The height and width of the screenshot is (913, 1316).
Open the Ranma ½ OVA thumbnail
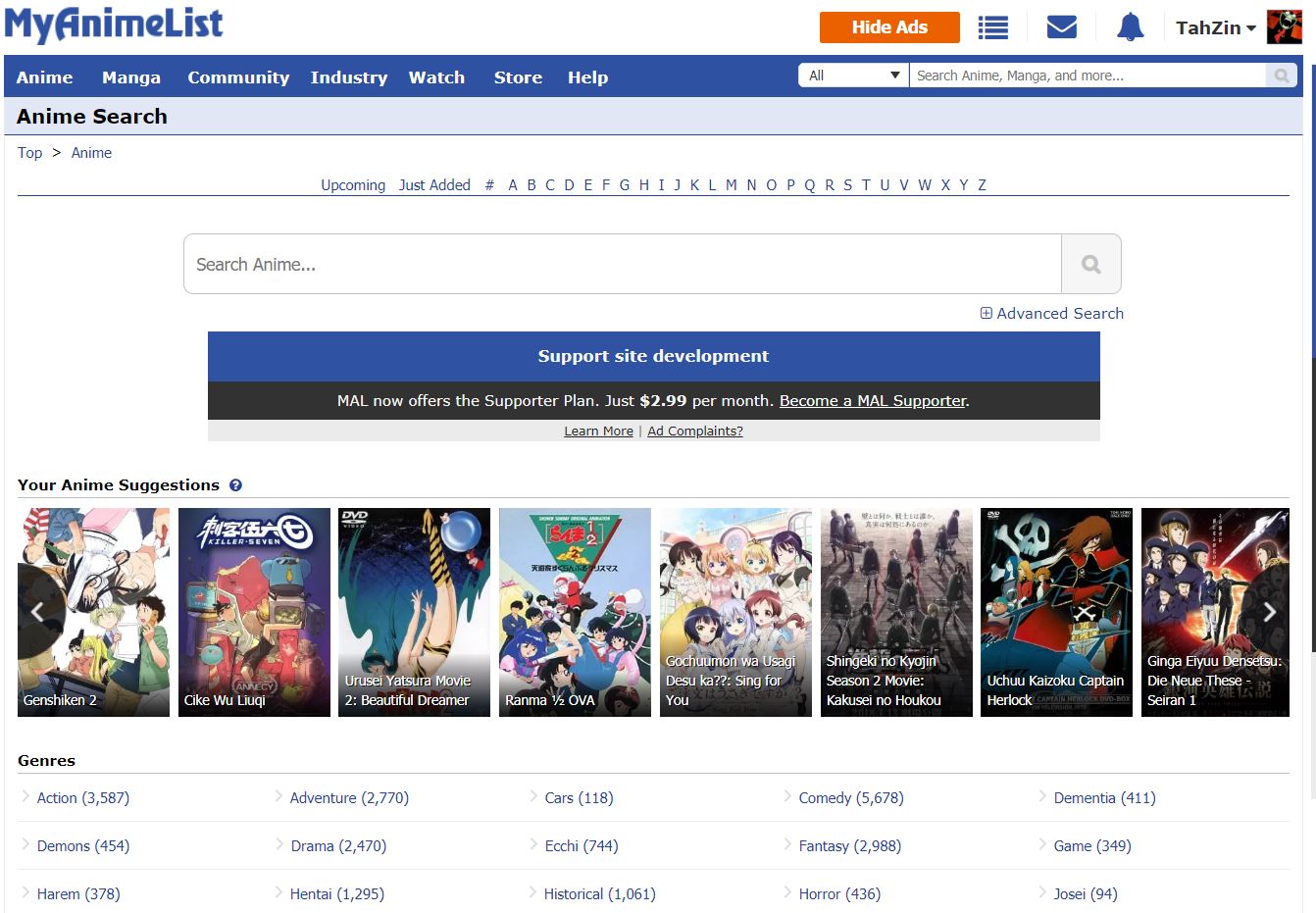pos(575,612)
